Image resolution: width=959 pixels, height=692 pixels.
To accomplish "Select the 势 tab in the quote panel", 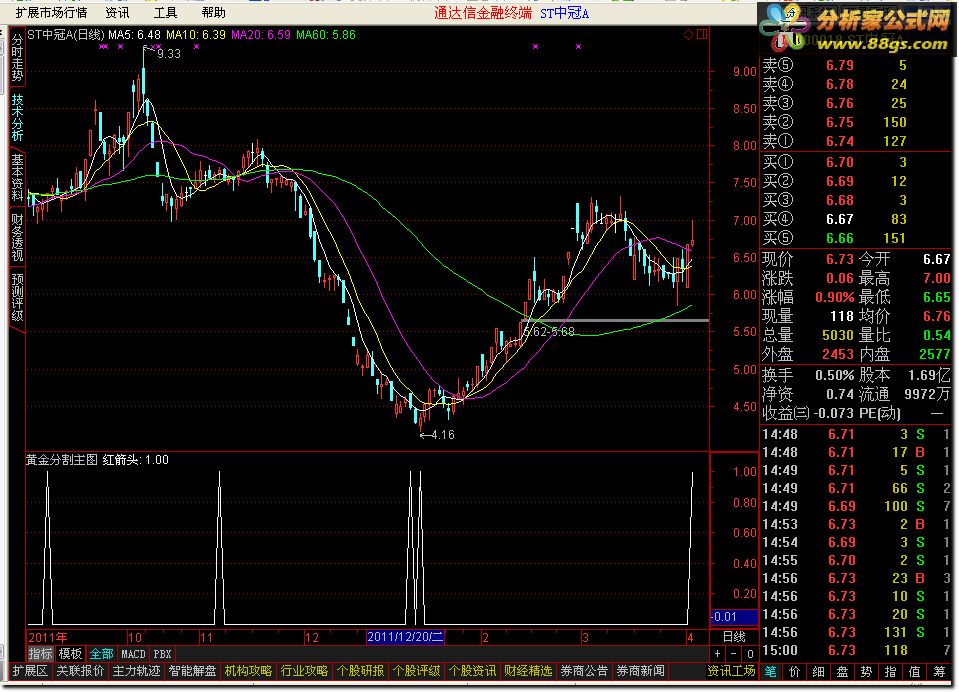I will pos(866,672).
